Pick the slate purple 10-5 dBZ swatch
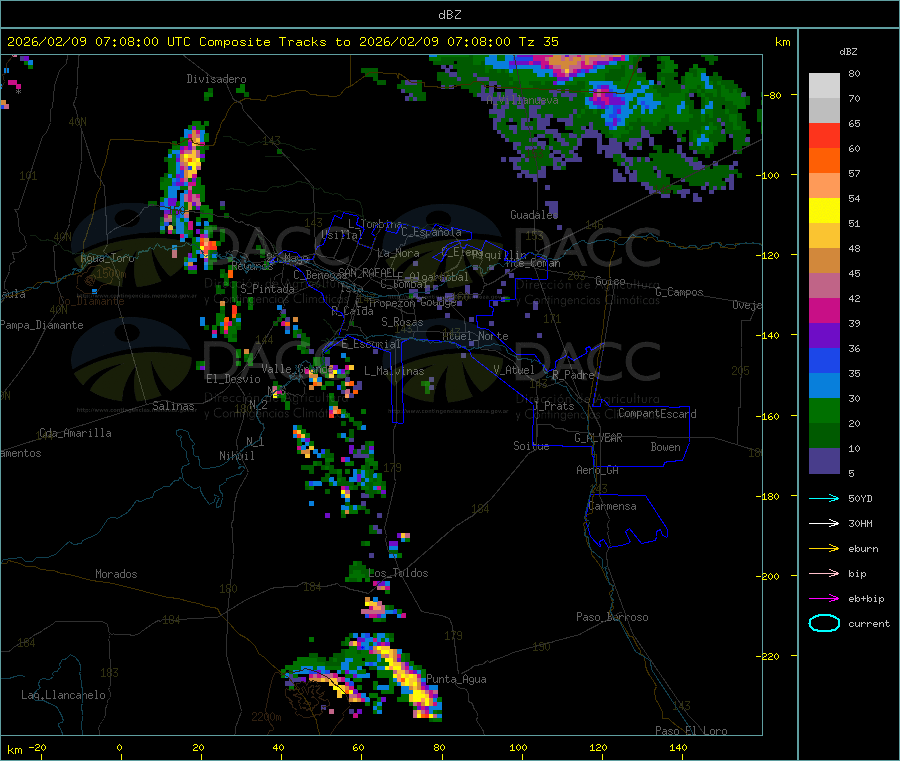900x761 pixels. point(824,461)
